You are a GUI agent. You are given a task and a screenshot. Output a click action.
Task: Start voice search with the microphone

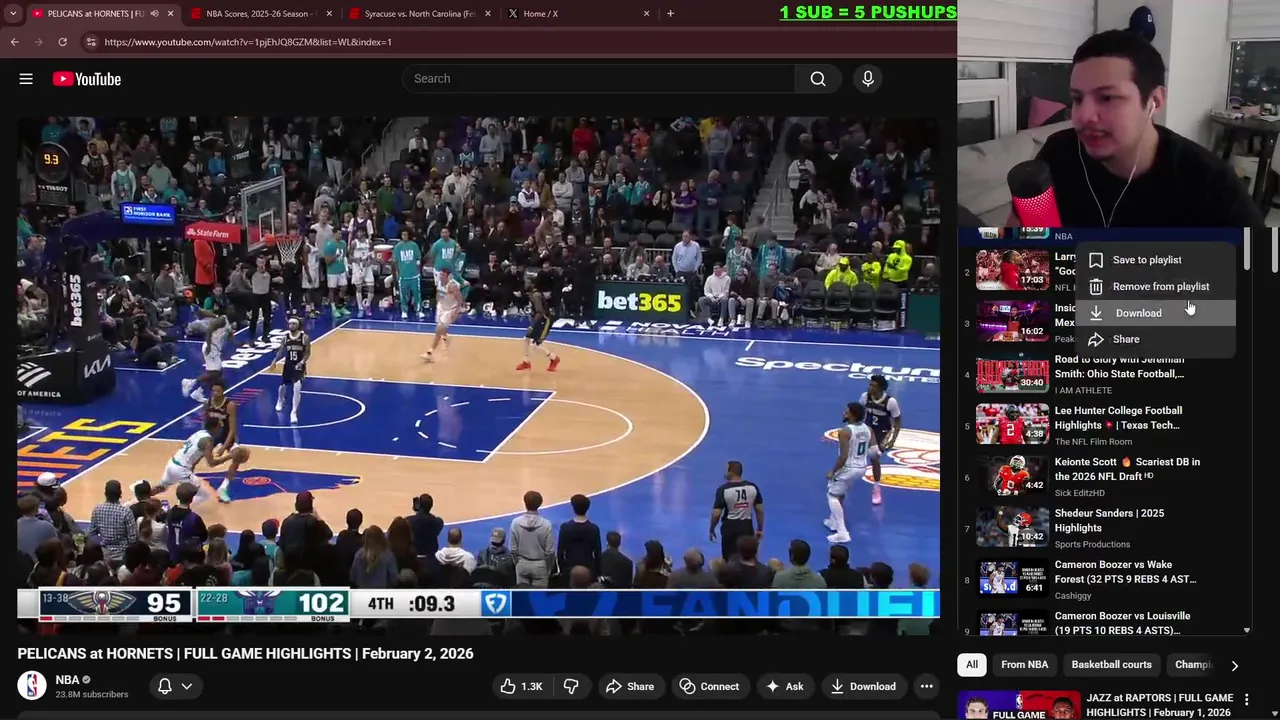coord(868,79)
